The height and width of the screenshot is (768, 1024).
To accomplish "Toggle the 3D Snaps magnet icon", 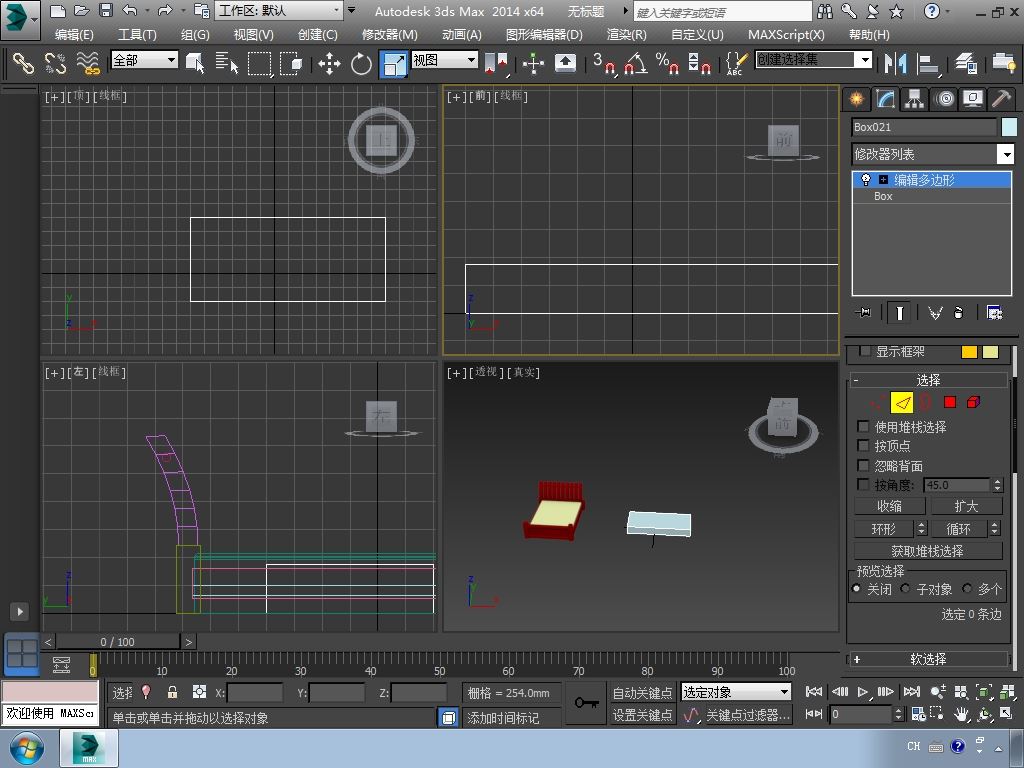I will [603, 63].
